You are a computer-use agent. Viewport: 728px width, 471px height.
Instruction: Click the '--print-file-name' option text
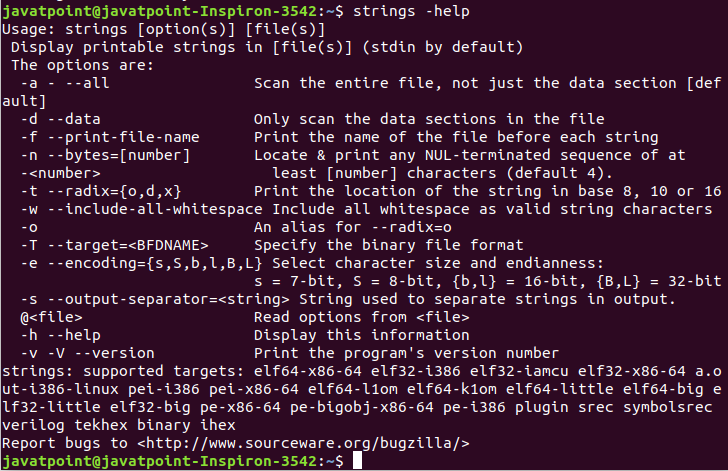(x=123, y=137)
